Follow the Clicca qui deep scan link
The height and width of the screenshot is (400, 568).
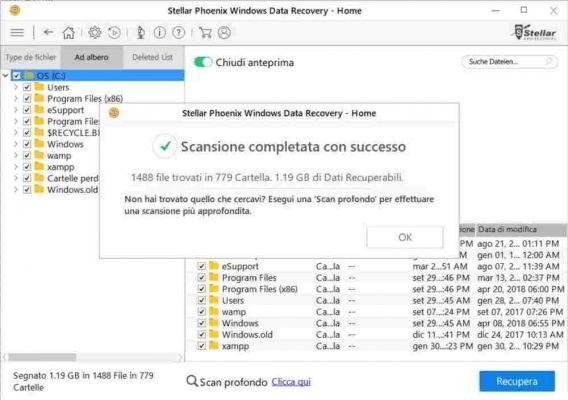tap(291, 382)
